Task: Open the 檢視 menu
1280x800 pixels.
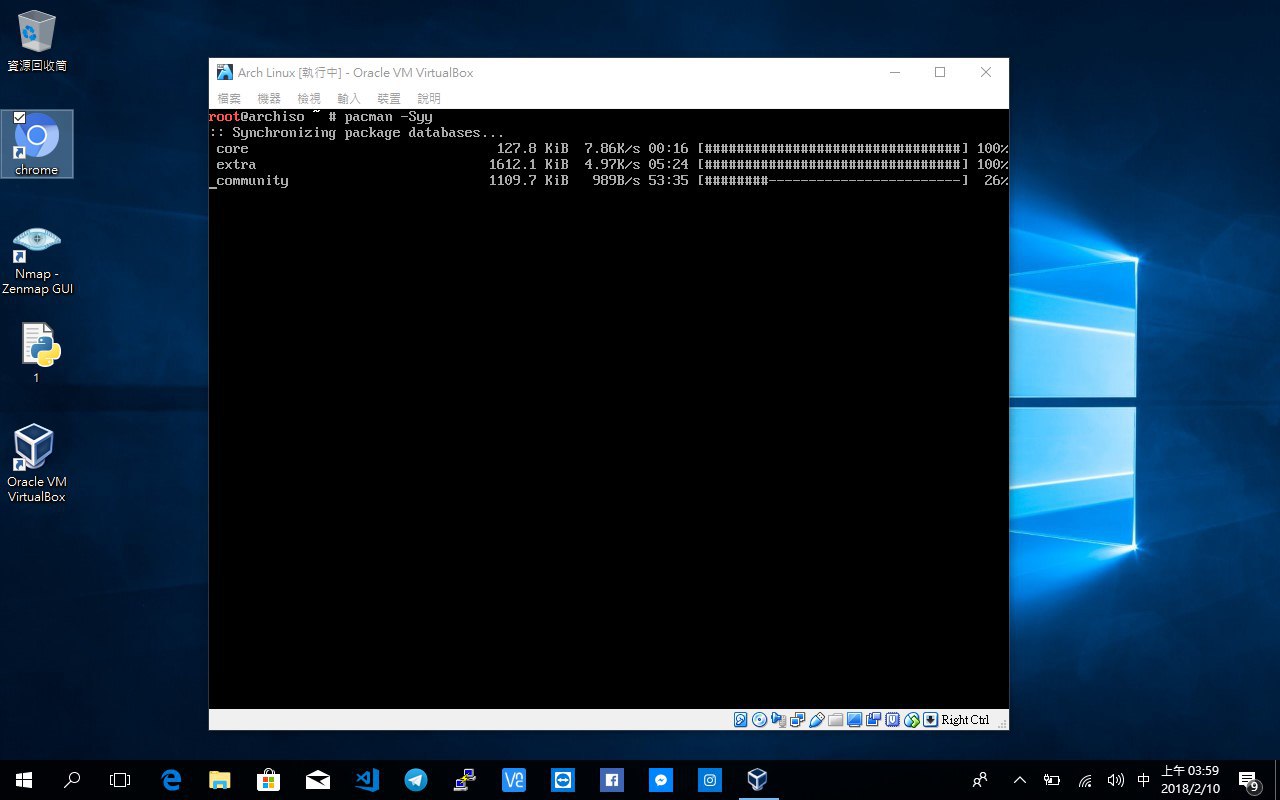Action: tap(309, 98)
